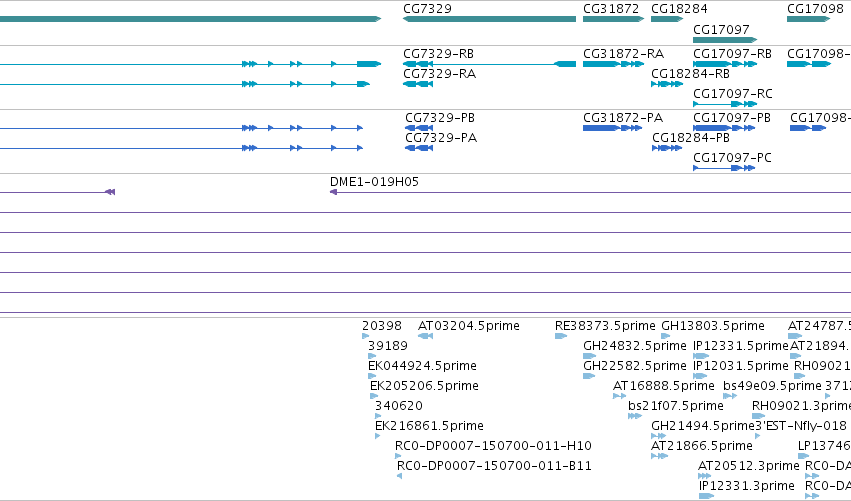Click the AT21866.5prime EST label

(x=702, y=446)
